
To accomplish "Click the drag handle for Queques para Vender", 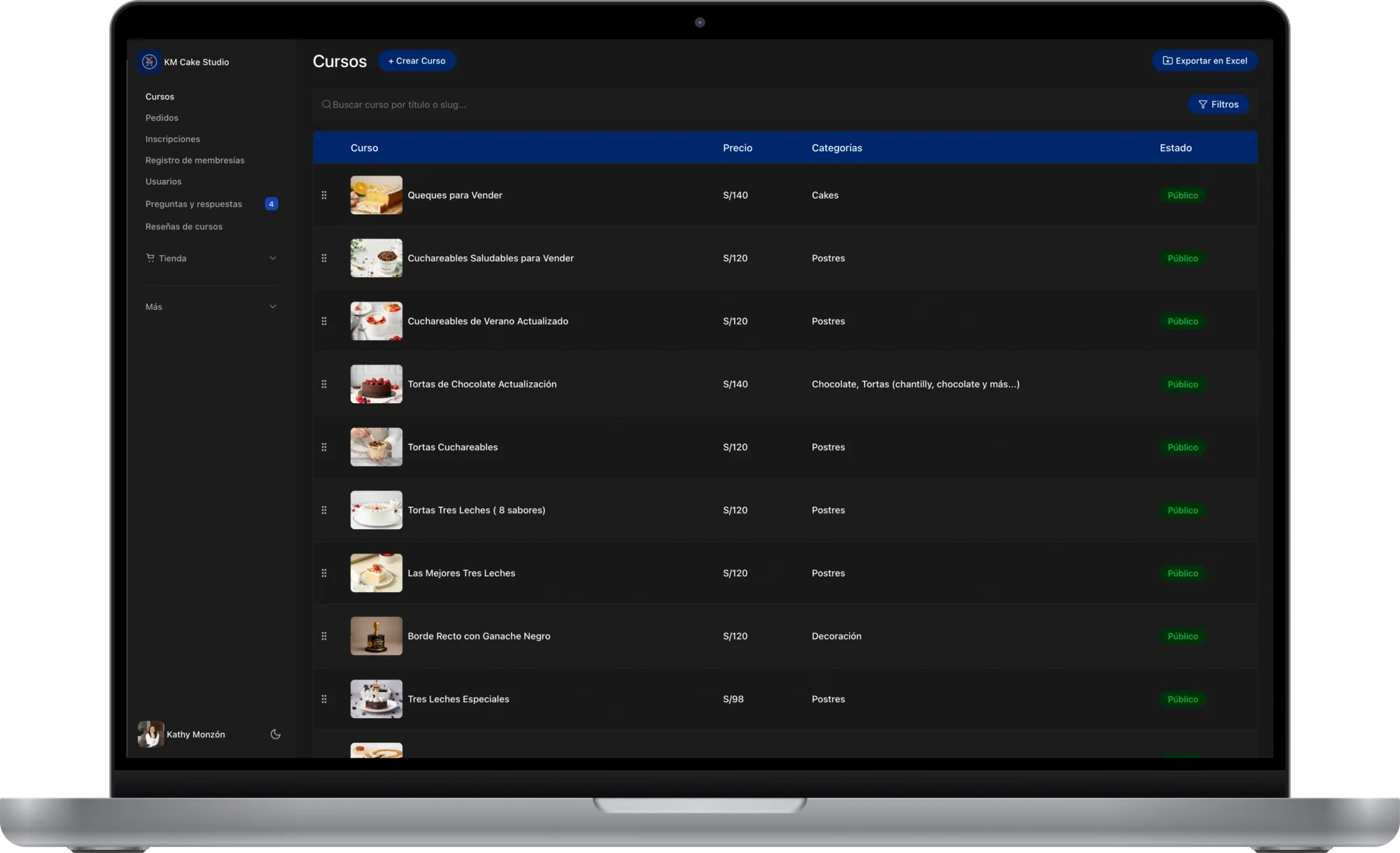I will (x=324, y=195).
